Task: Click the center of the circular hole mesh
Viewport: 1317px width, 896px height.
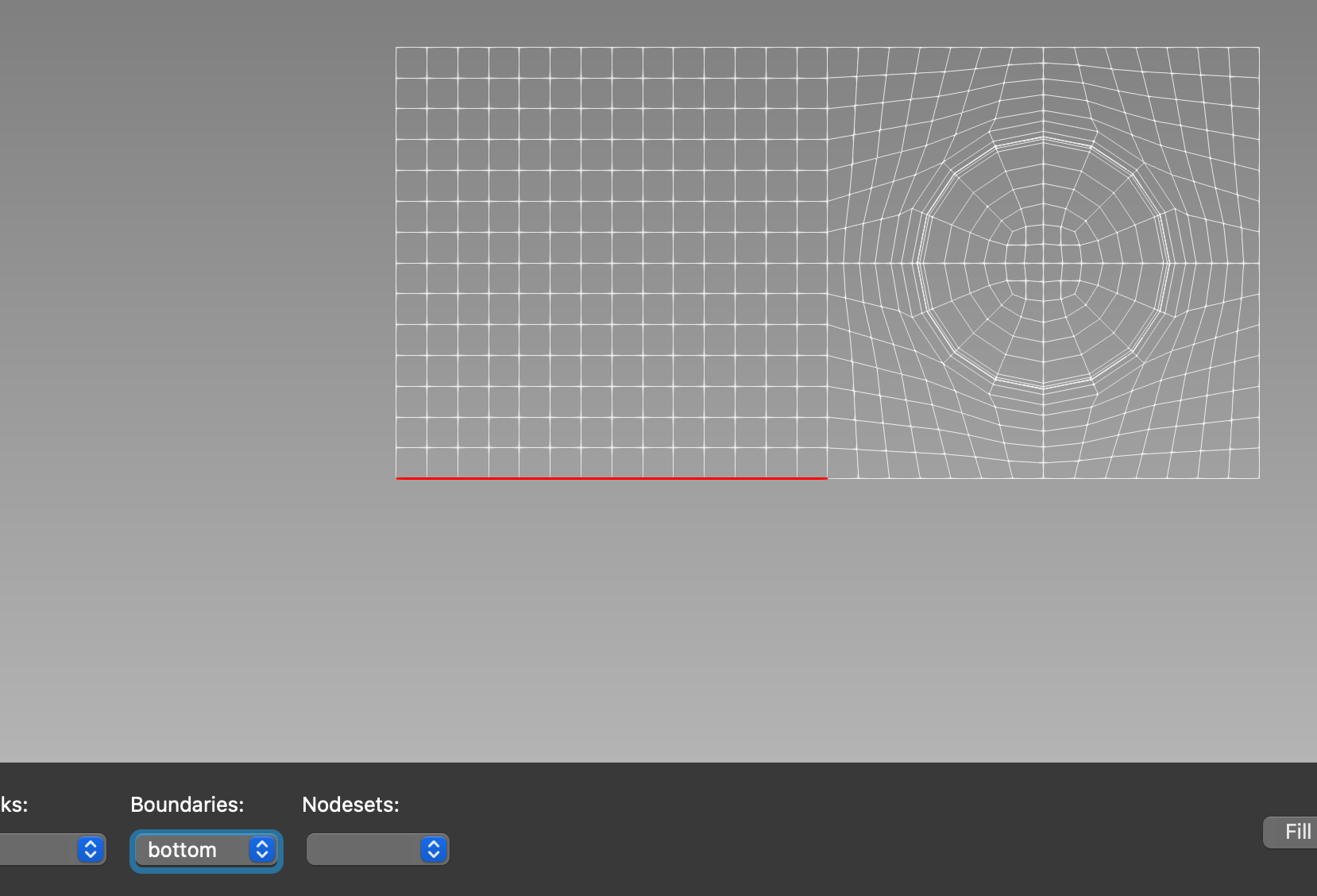Action: [x=1043, y=262]
